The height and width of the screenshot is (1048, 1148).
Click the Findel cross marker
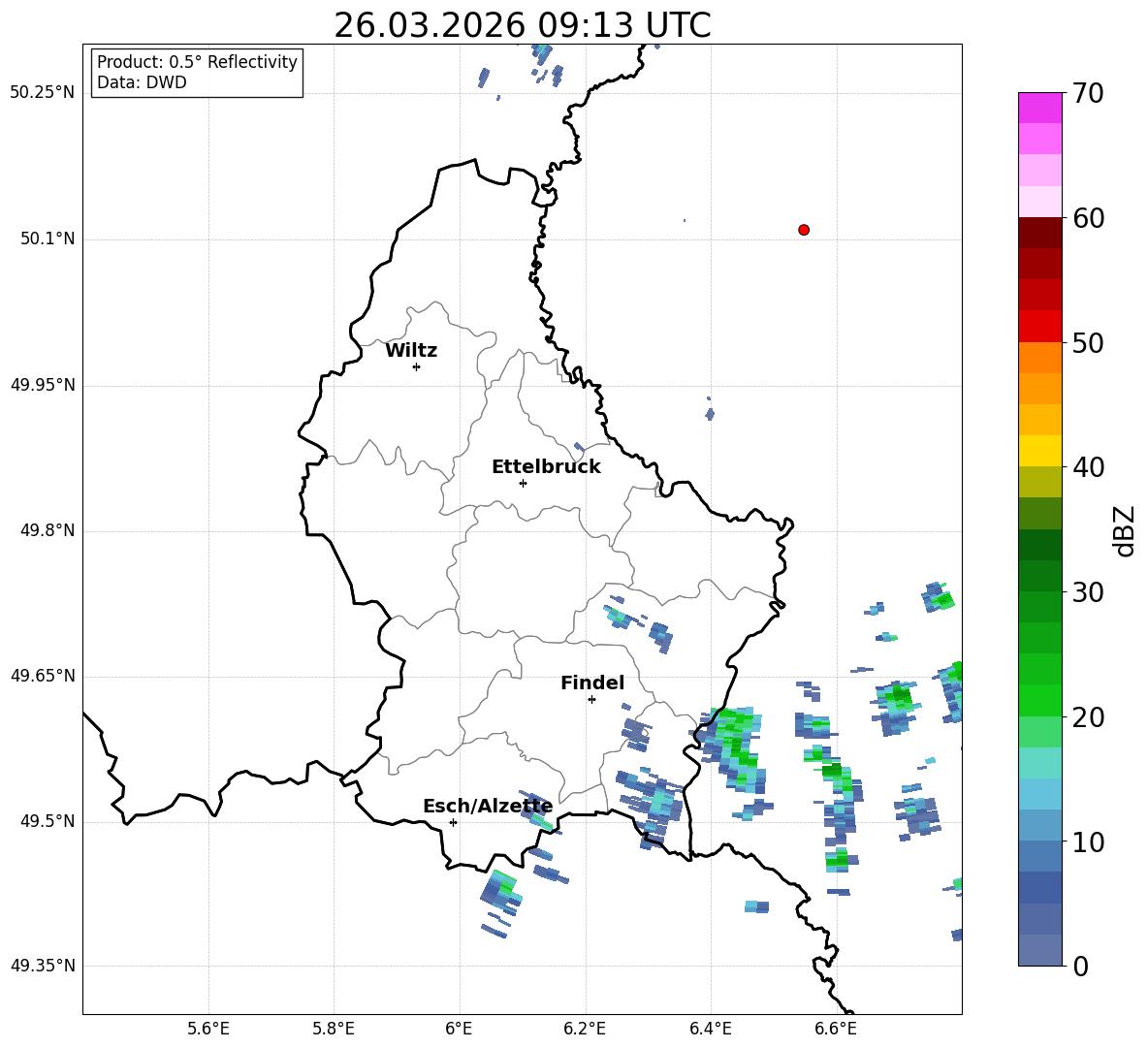tap(591, 700)
